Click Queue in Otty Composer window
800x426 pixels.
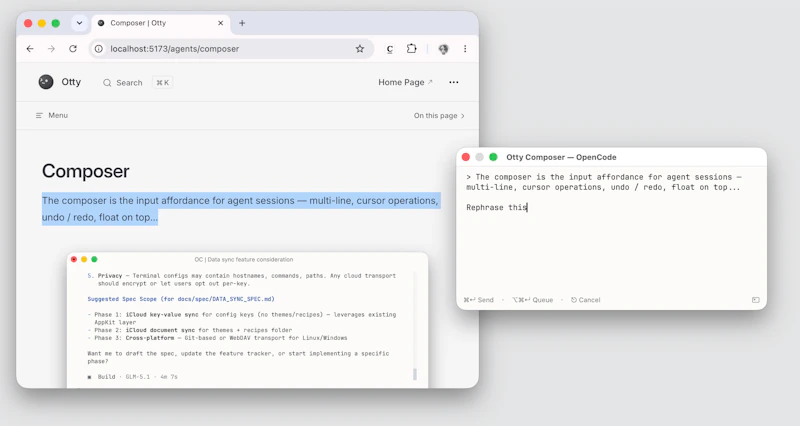point(533,300)
